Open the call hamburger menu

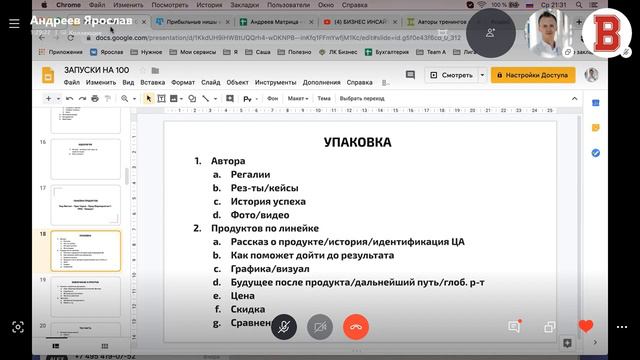pos(14,23)
